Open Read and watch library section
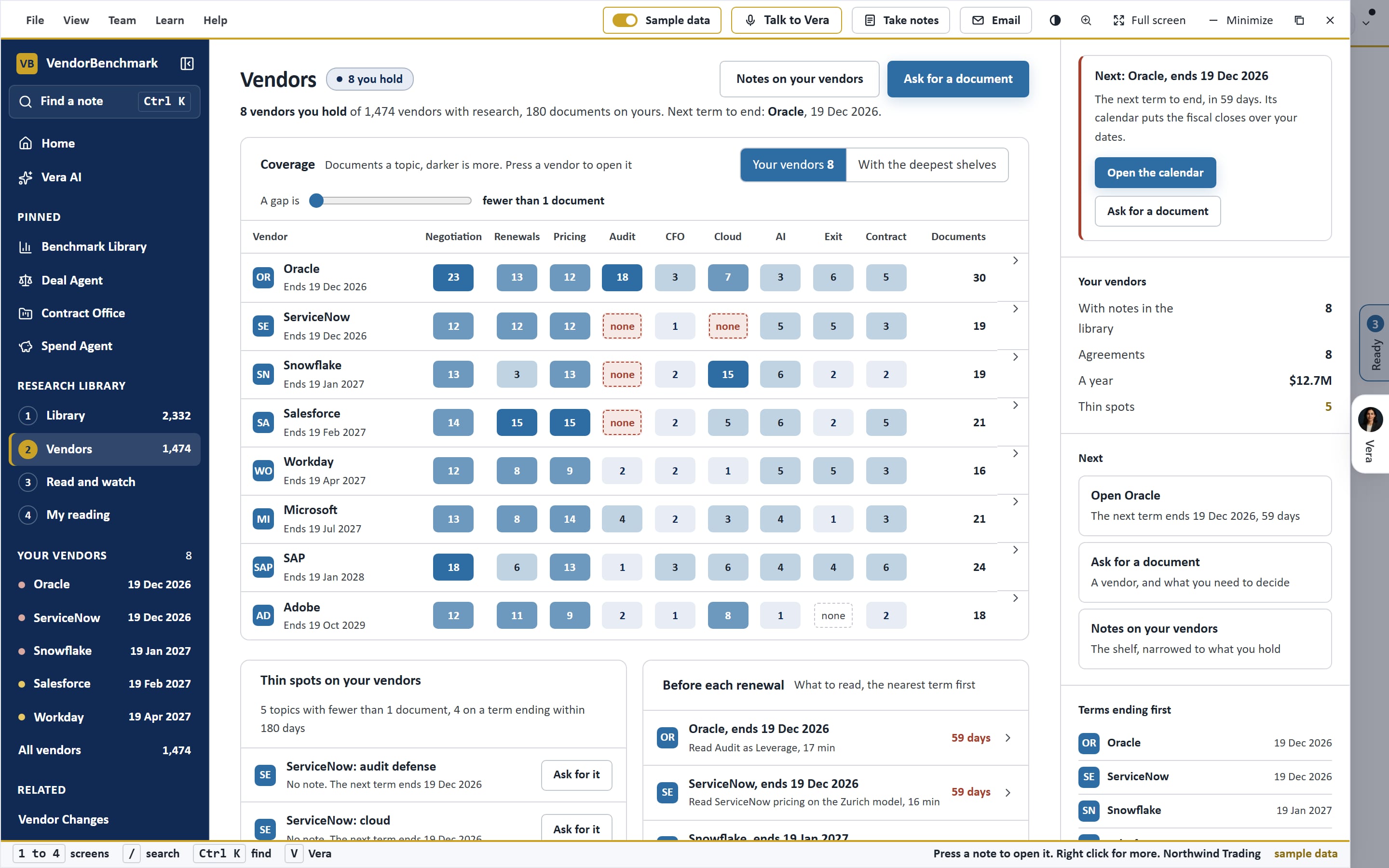 [x=105, y=482]
